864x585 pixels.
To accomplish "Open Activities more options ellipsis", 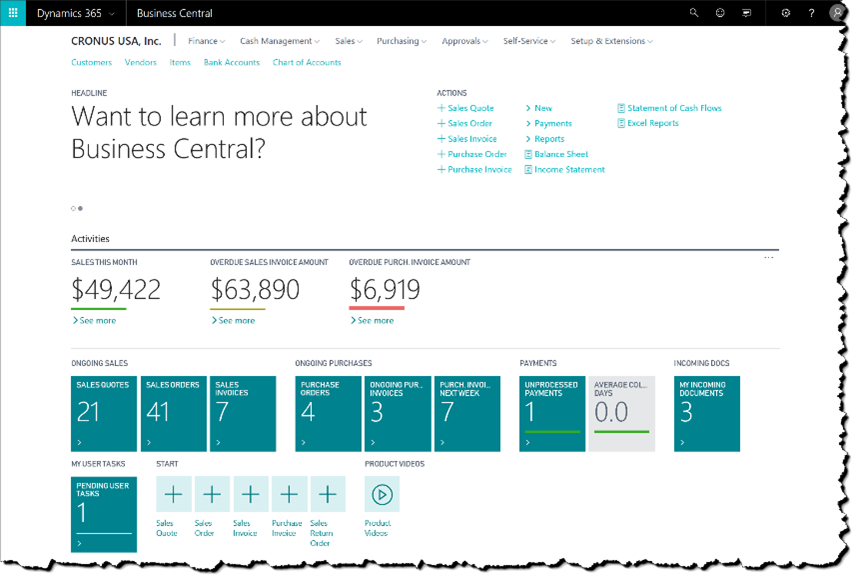I will (769, 257).
